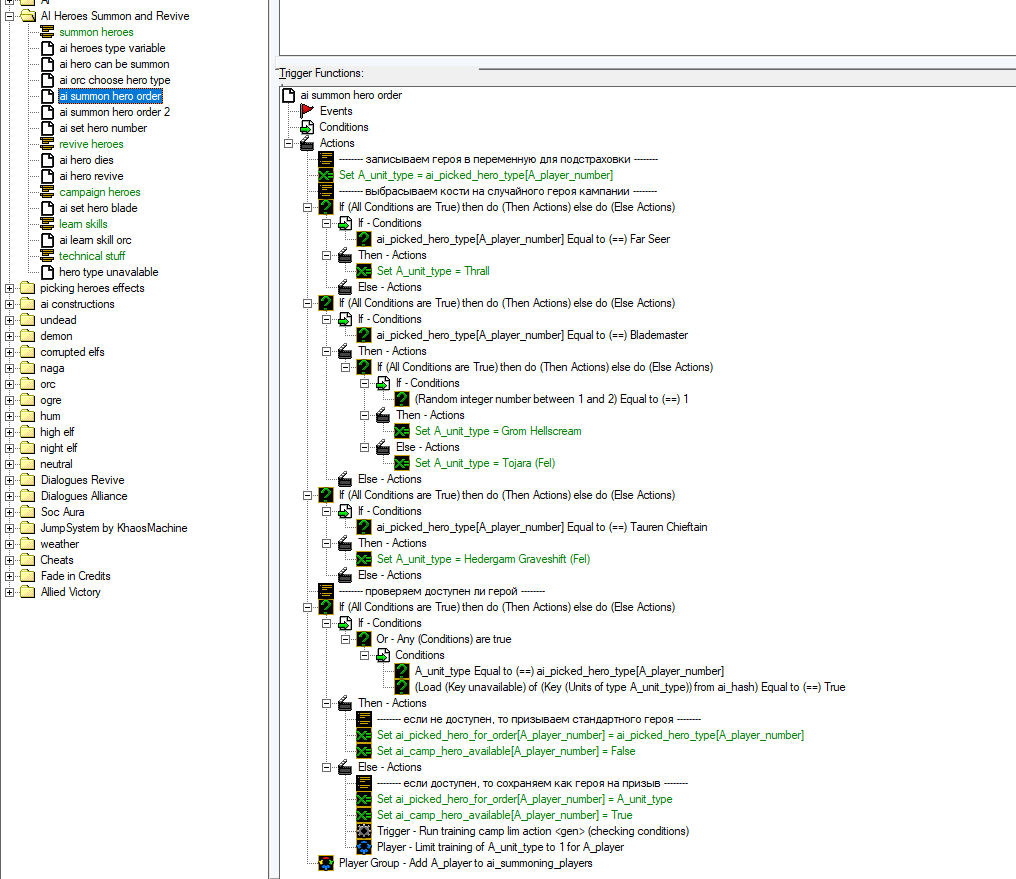Image resolution: width=1016 pixels, height=879 pixels.
Task: Select the 'Load (Key unavailable)' condition line
Action: pos(630,687)
